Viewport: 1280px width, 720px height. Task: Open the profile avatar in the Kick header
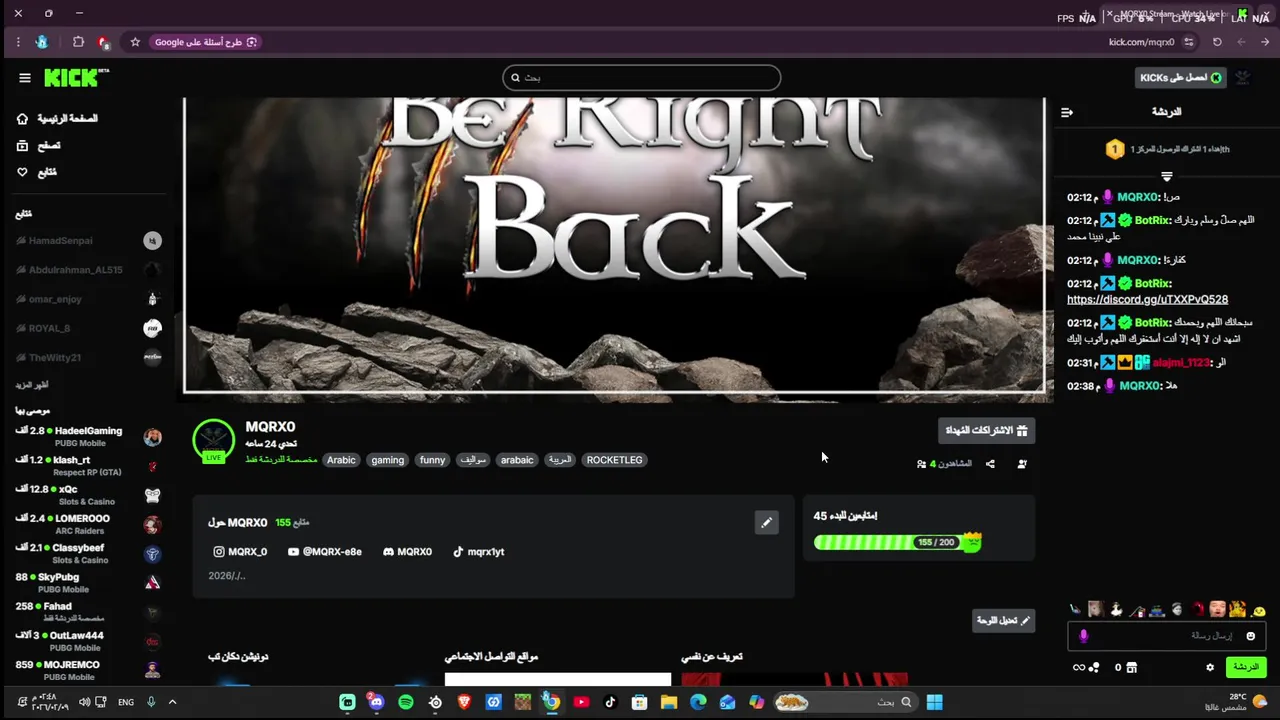coord(1243,78)
